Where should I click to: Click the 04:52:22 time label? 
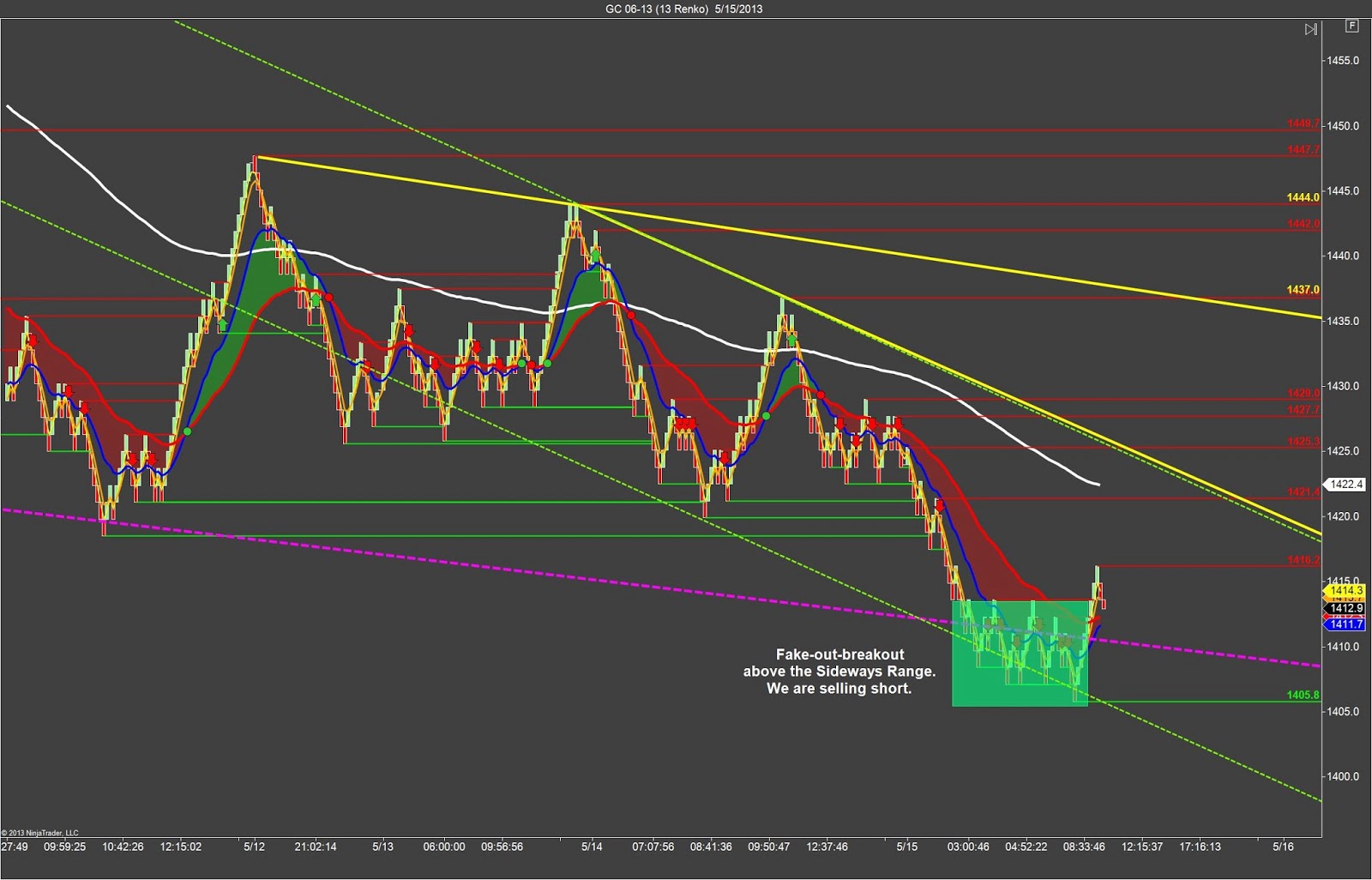tap(1026, 847)
